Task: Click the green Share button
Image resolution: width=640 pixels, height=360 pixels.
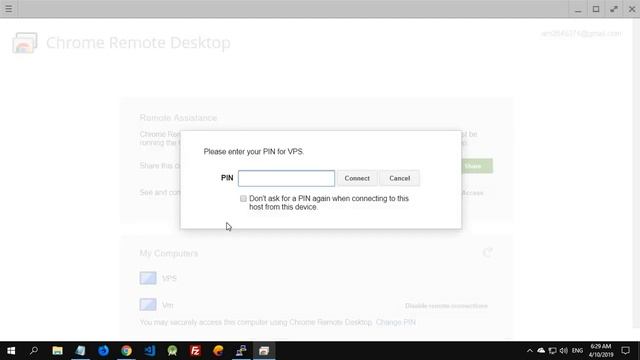Action: pyautogui.click(x=476, y=166)
